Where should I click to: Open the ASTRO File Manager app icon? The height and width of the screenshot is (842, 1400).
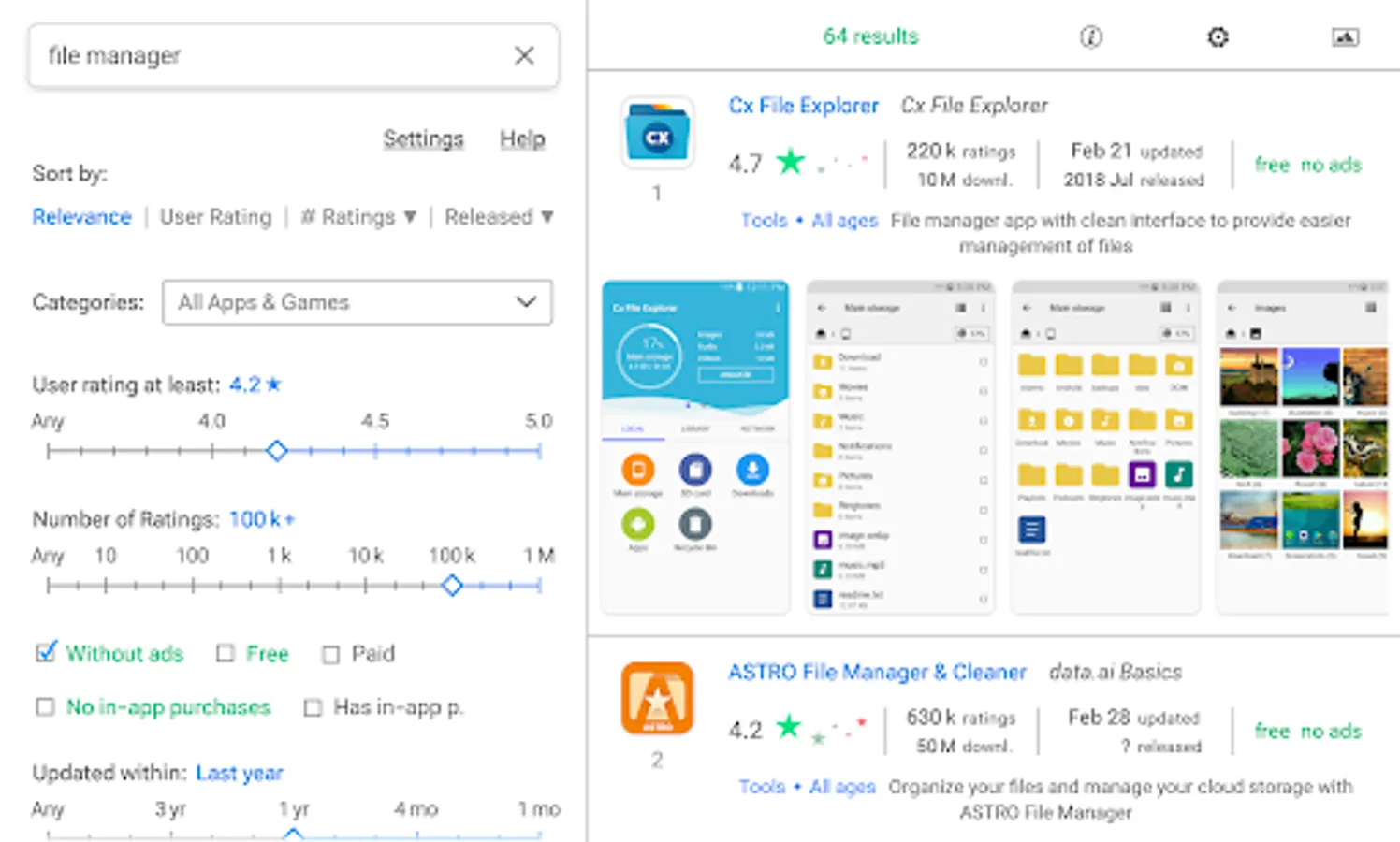point(657,699)
